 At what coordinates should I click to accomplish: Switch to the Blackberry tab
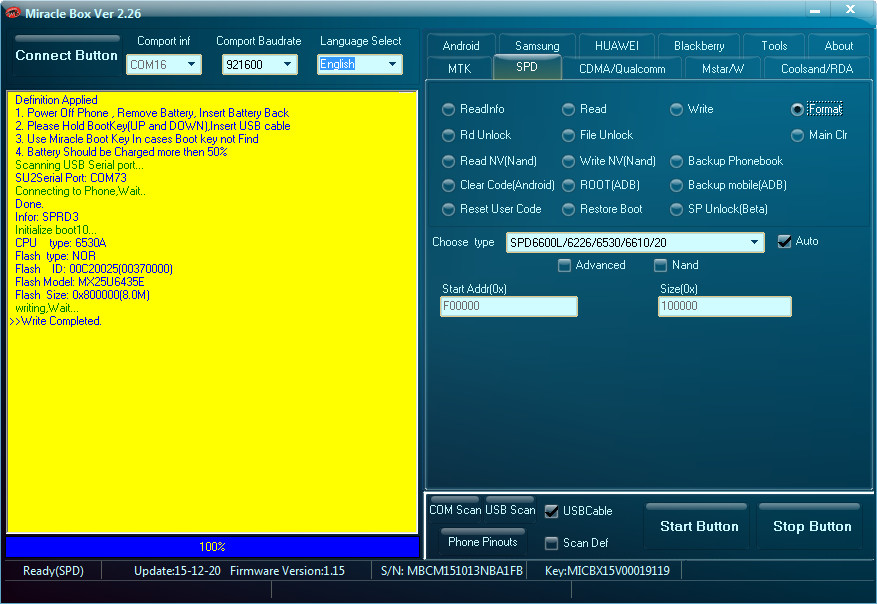(699, 46)
